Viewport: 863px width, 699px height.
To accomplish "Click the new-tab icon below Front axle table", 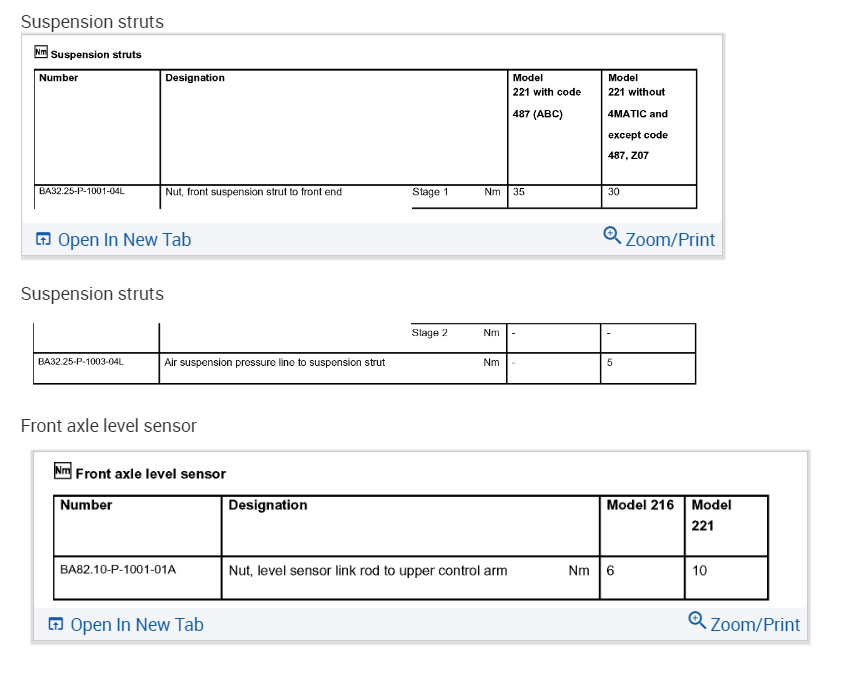I will coord(56,625).
